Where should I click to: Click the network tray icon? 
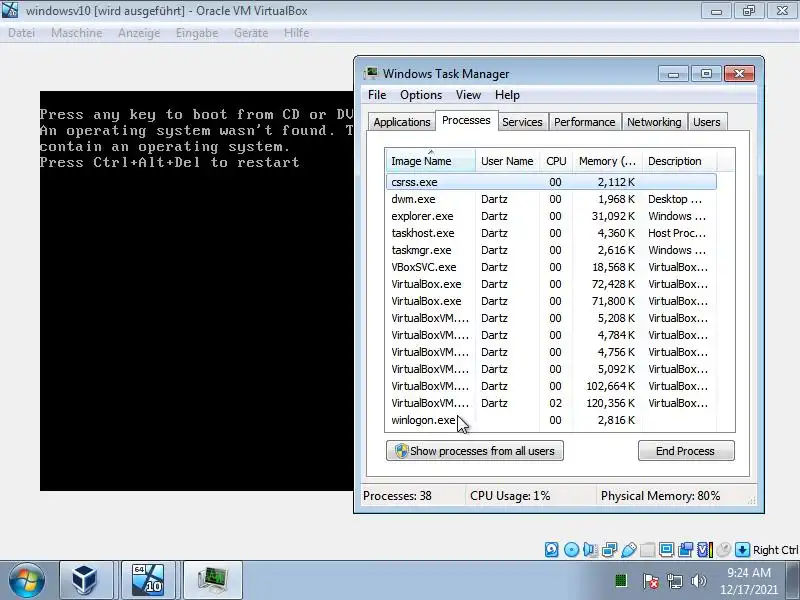pos(675,581)
